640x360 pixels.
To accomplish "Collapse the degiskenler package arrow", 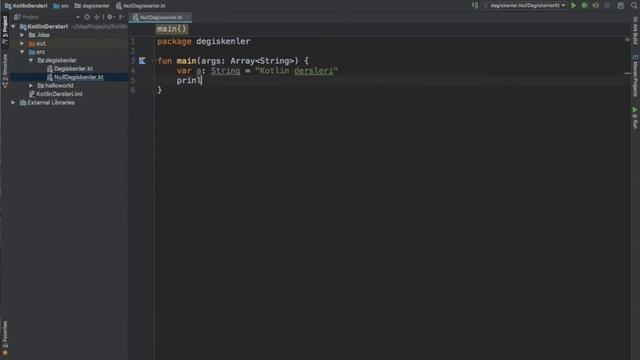I will (31, 60).
